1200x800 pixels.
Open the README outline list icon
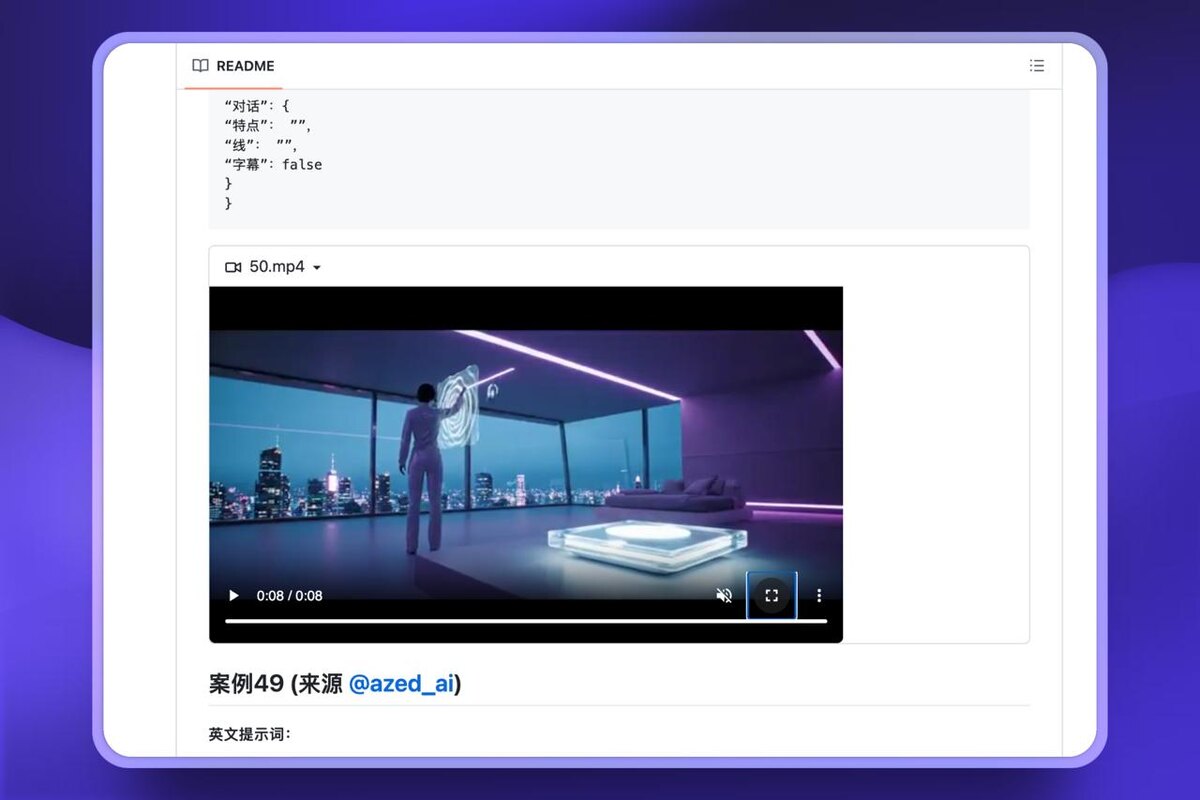1037,66
